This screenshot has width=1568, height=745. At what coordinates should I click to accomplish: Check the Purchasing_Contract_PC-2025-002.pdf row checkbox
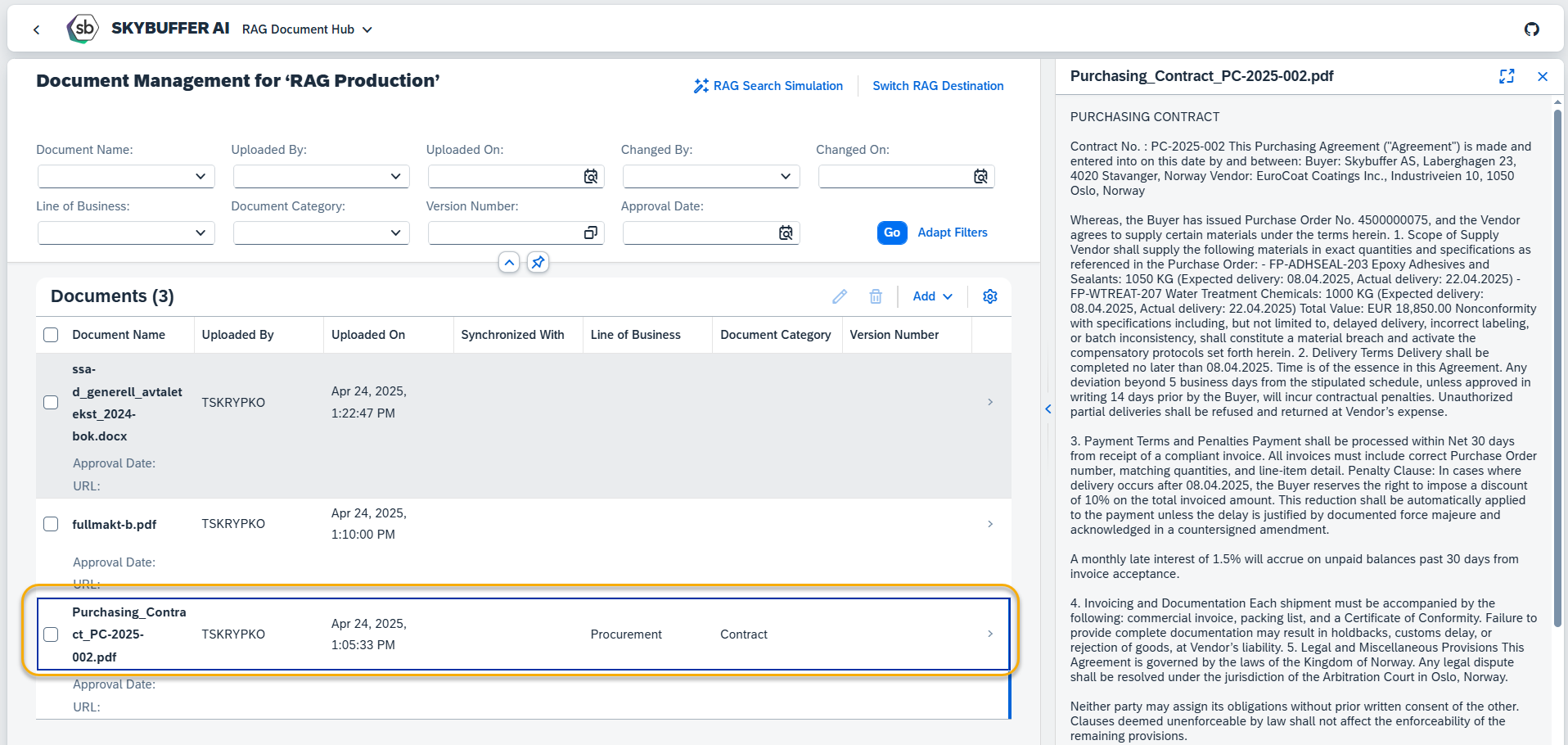point(51,634)
